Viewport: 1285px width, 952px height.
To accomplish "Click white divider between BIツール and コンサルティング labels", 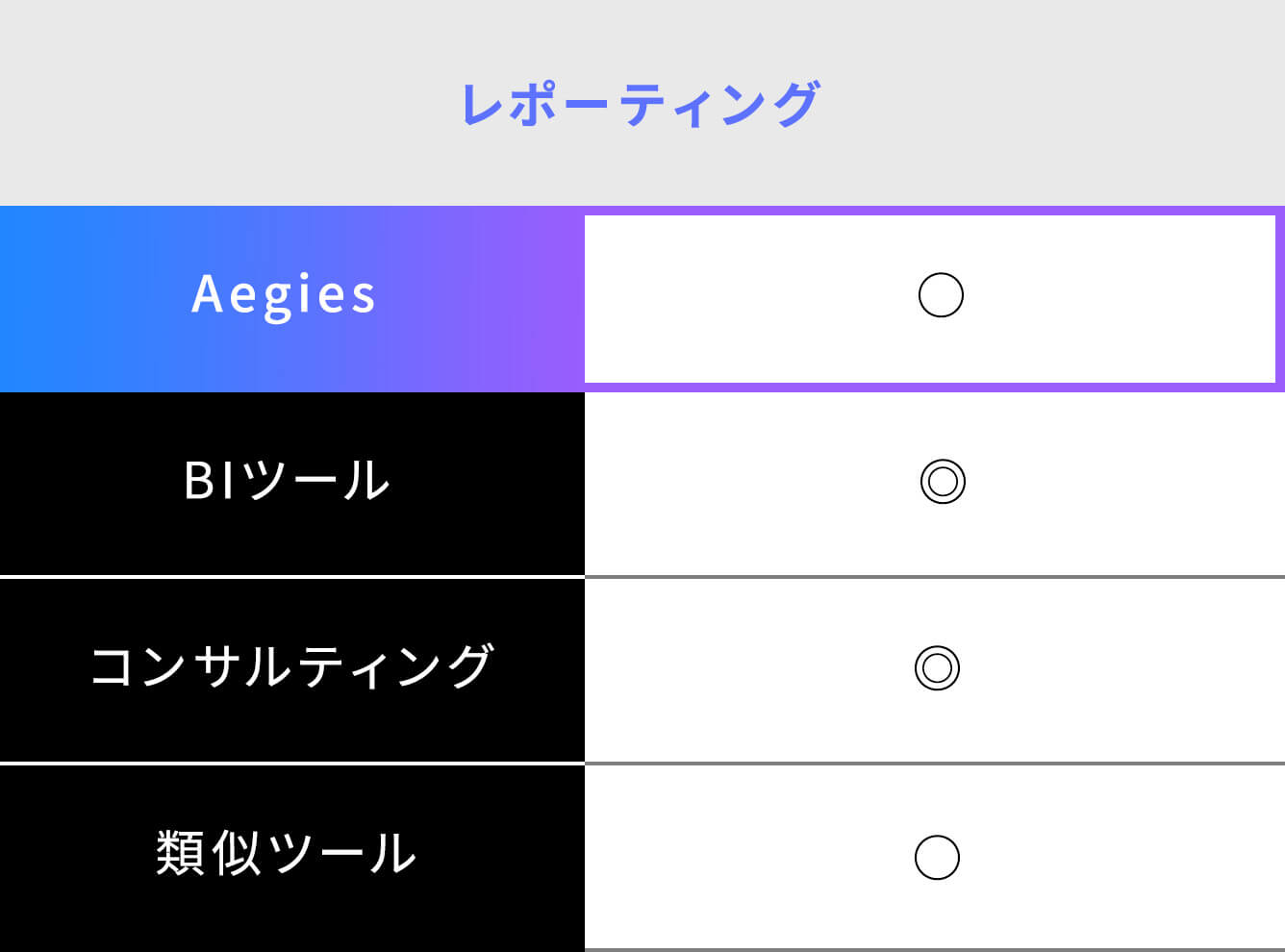I will 289,577.
